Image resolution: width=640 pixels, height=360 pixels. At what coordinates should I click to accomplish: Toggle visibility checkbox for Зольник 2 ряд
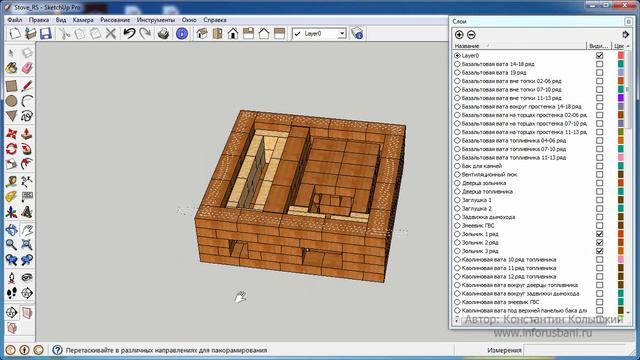pos(600,242)
